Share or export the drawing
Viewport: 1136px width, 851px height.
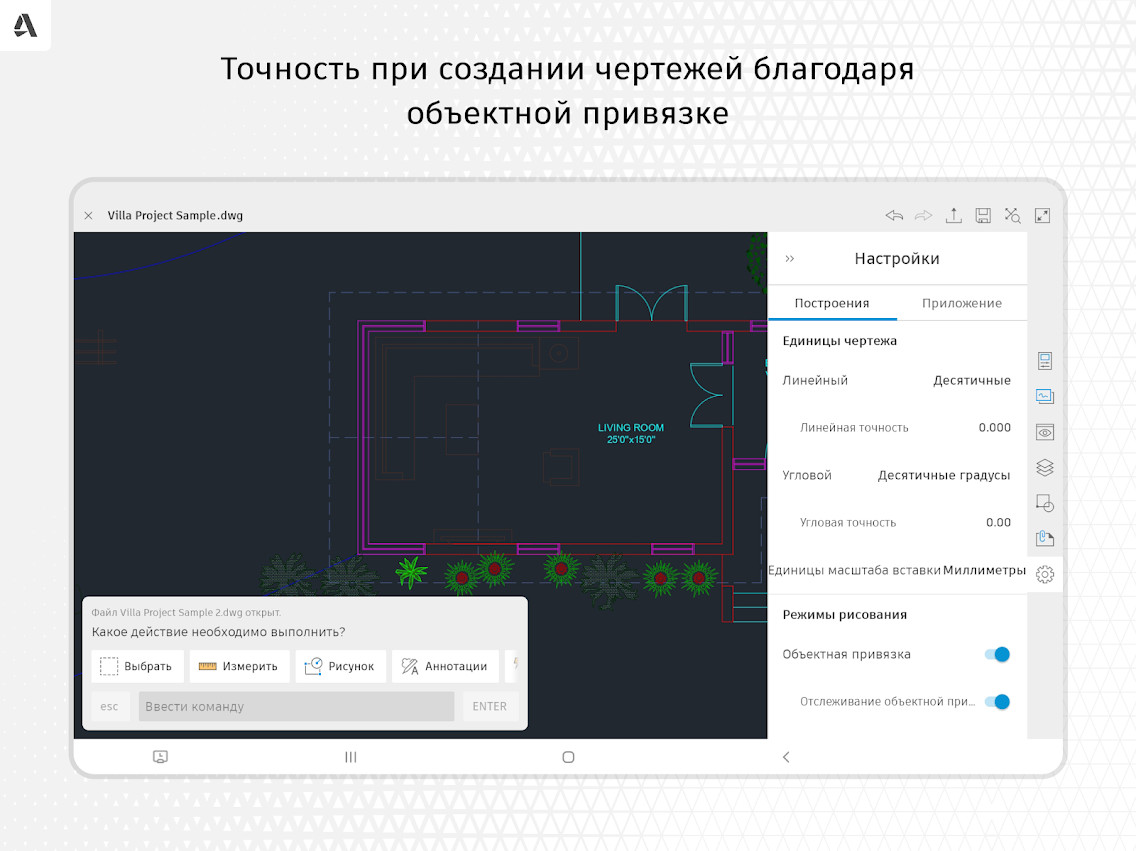(x=953, y=215)
